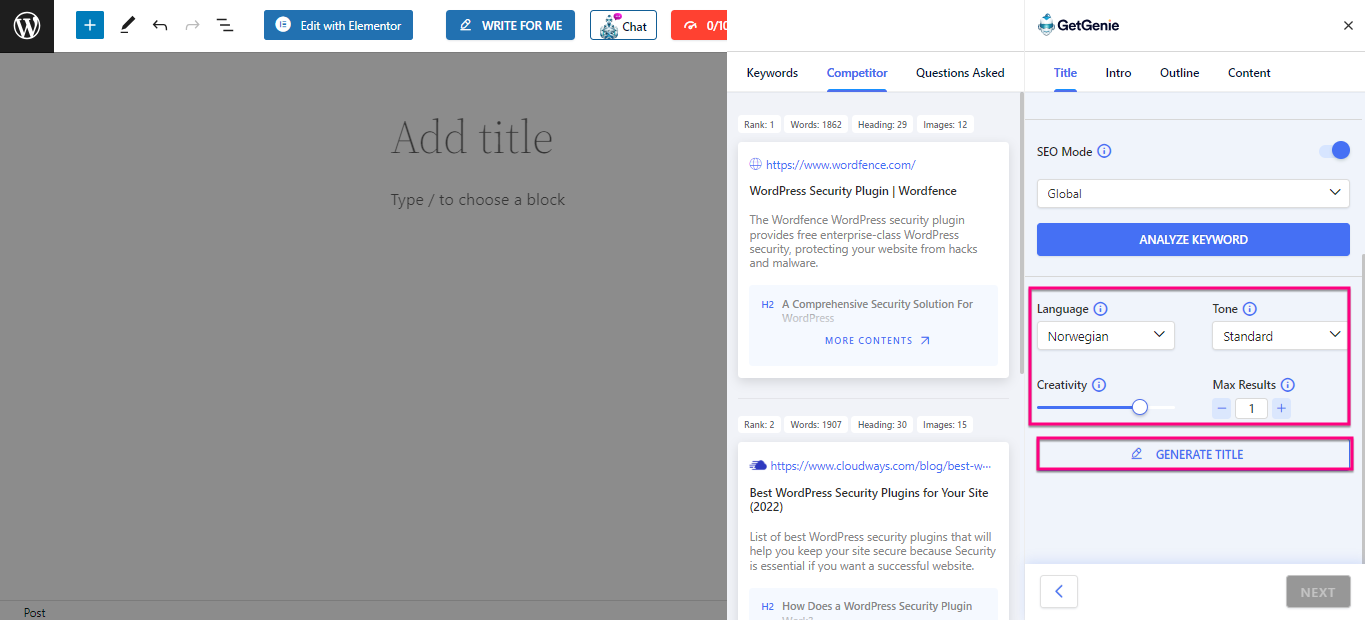The image size is (1365, 620).
Task: Click the Creativity info icon
Action: 1099,385
